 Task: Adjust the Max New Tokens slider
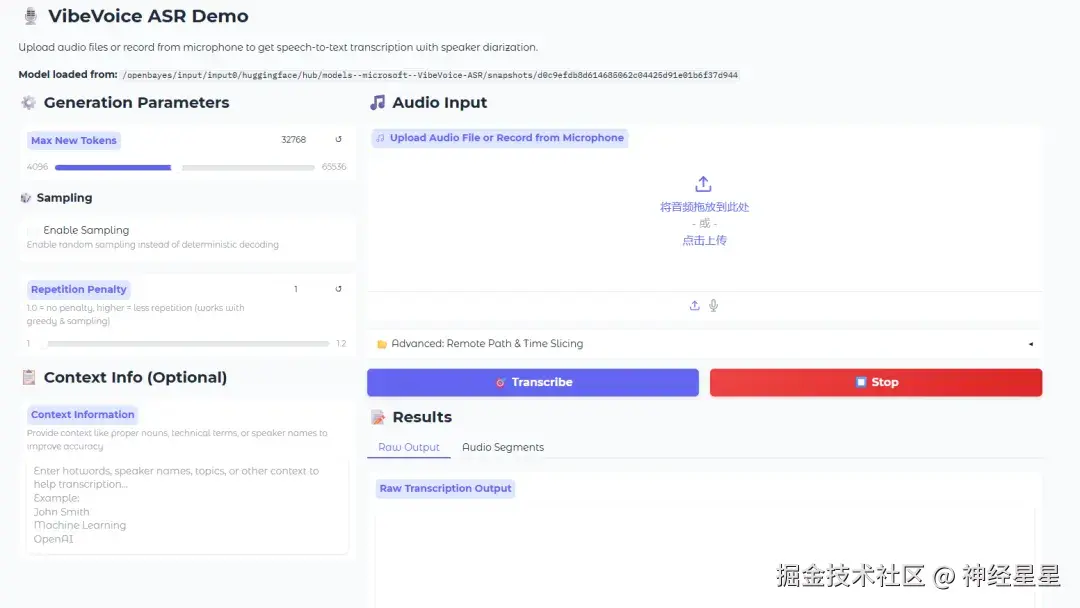185,167
